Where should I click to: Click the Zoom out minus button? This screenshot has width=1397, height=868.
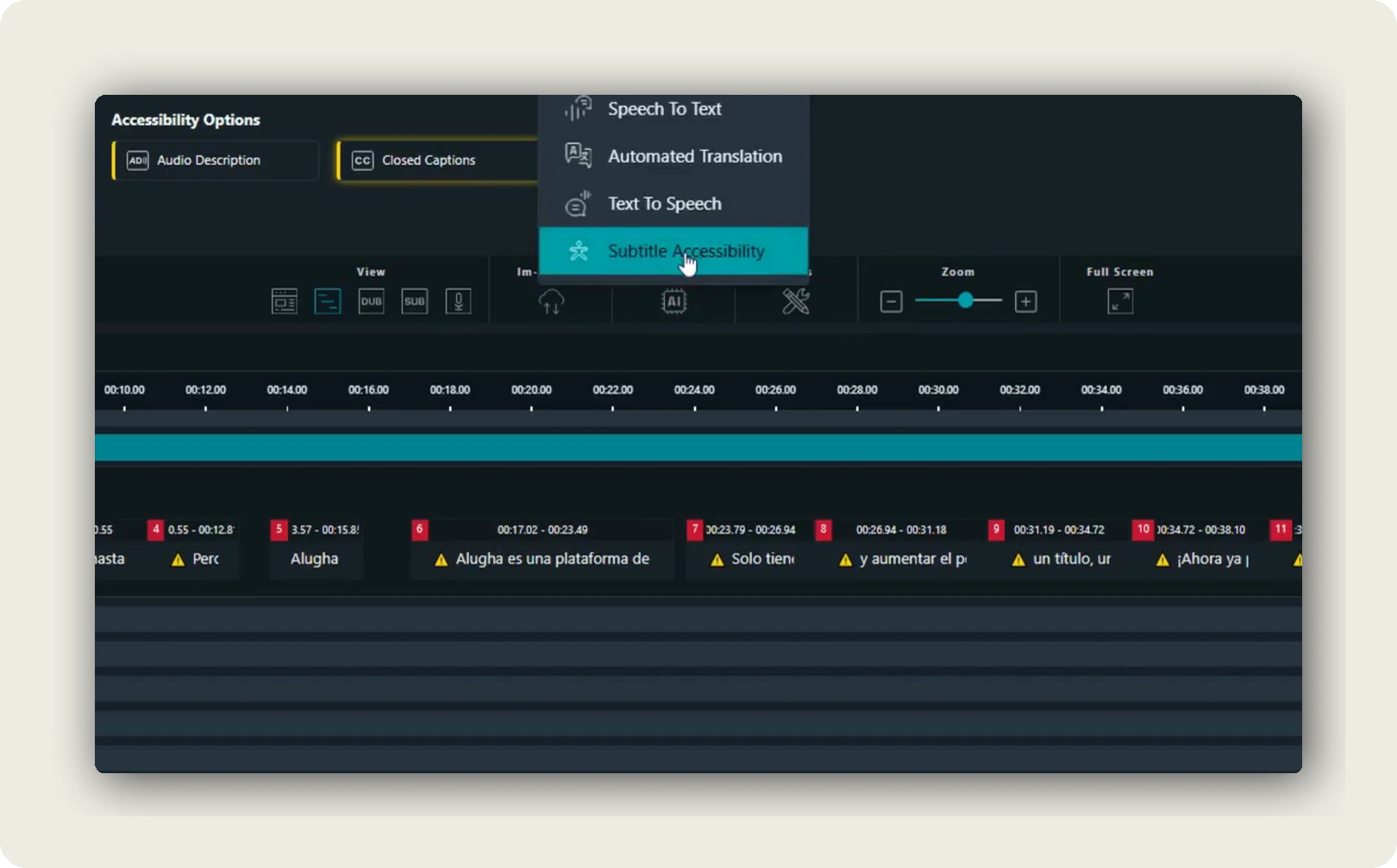tap(890, 301)
